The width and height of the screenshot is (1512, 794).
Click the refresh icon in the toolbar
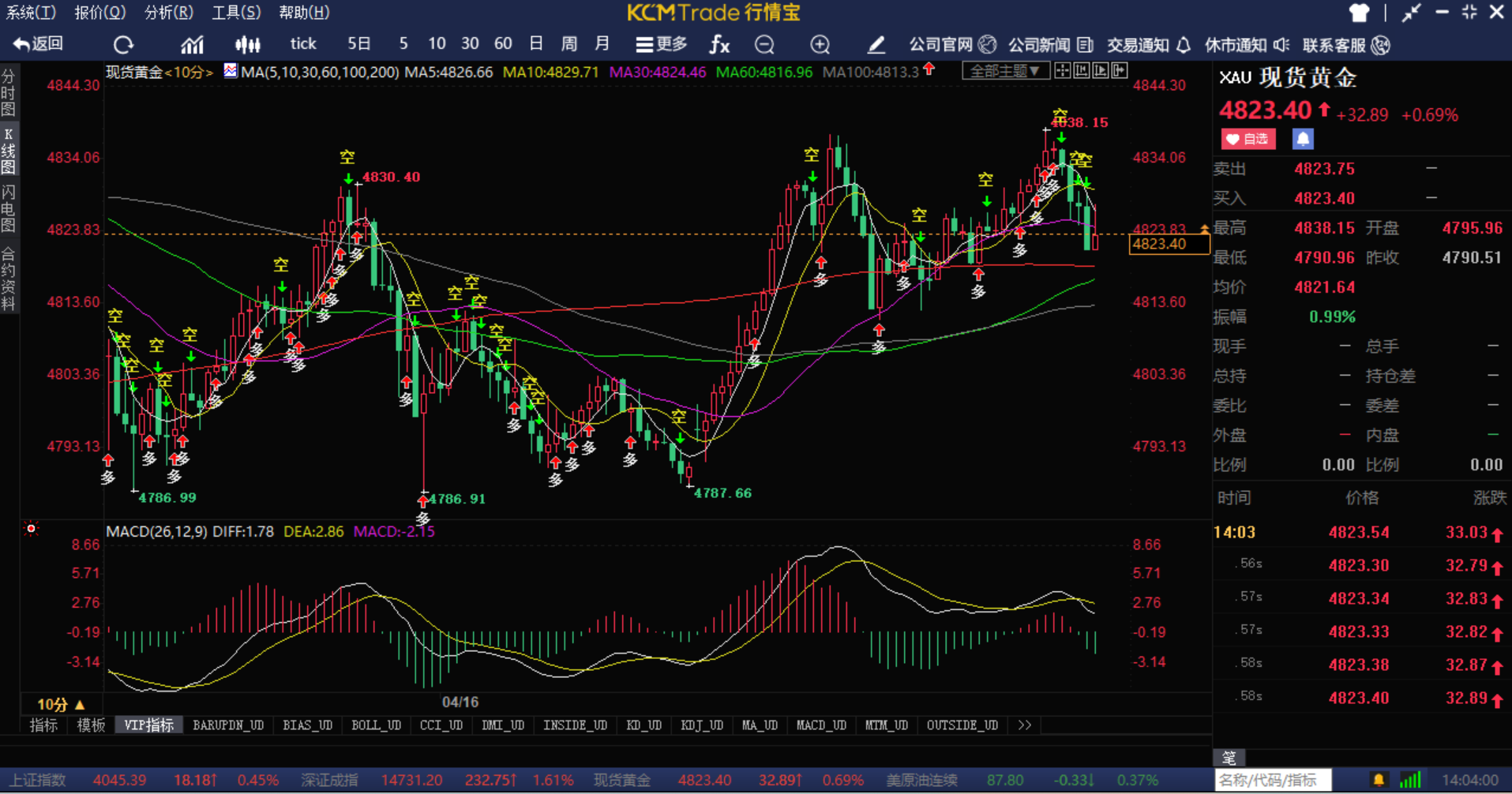pyautogui.click(x=124, y=44)
